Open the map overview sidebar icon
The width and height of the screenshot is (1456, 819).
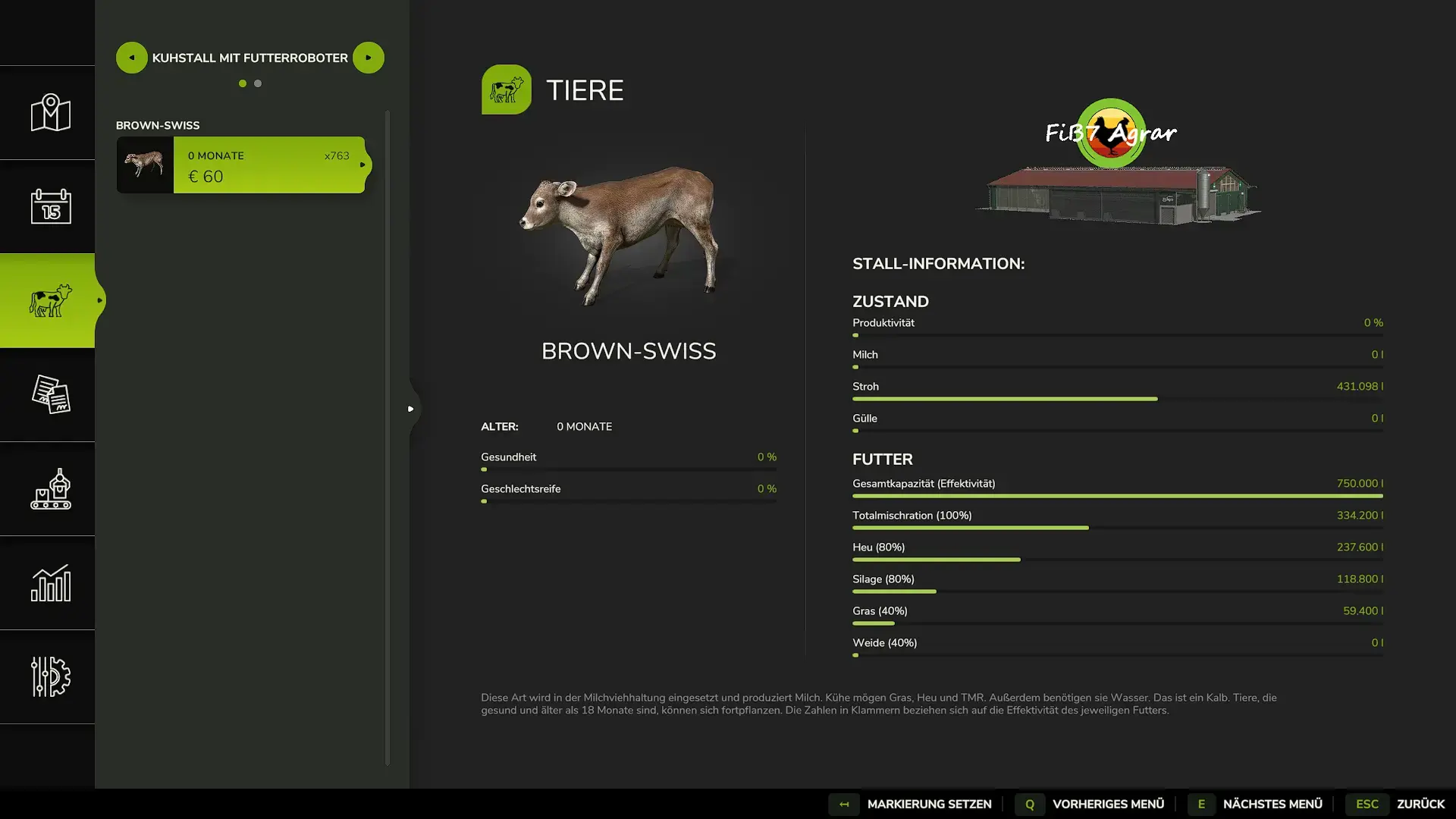50,112
